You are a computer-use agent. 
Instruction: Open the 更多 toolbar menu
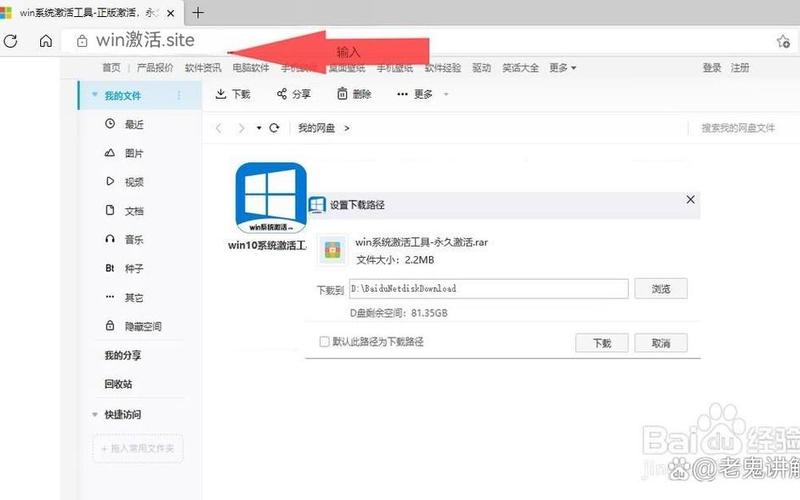pyautogui.click(x=422, y=94)
